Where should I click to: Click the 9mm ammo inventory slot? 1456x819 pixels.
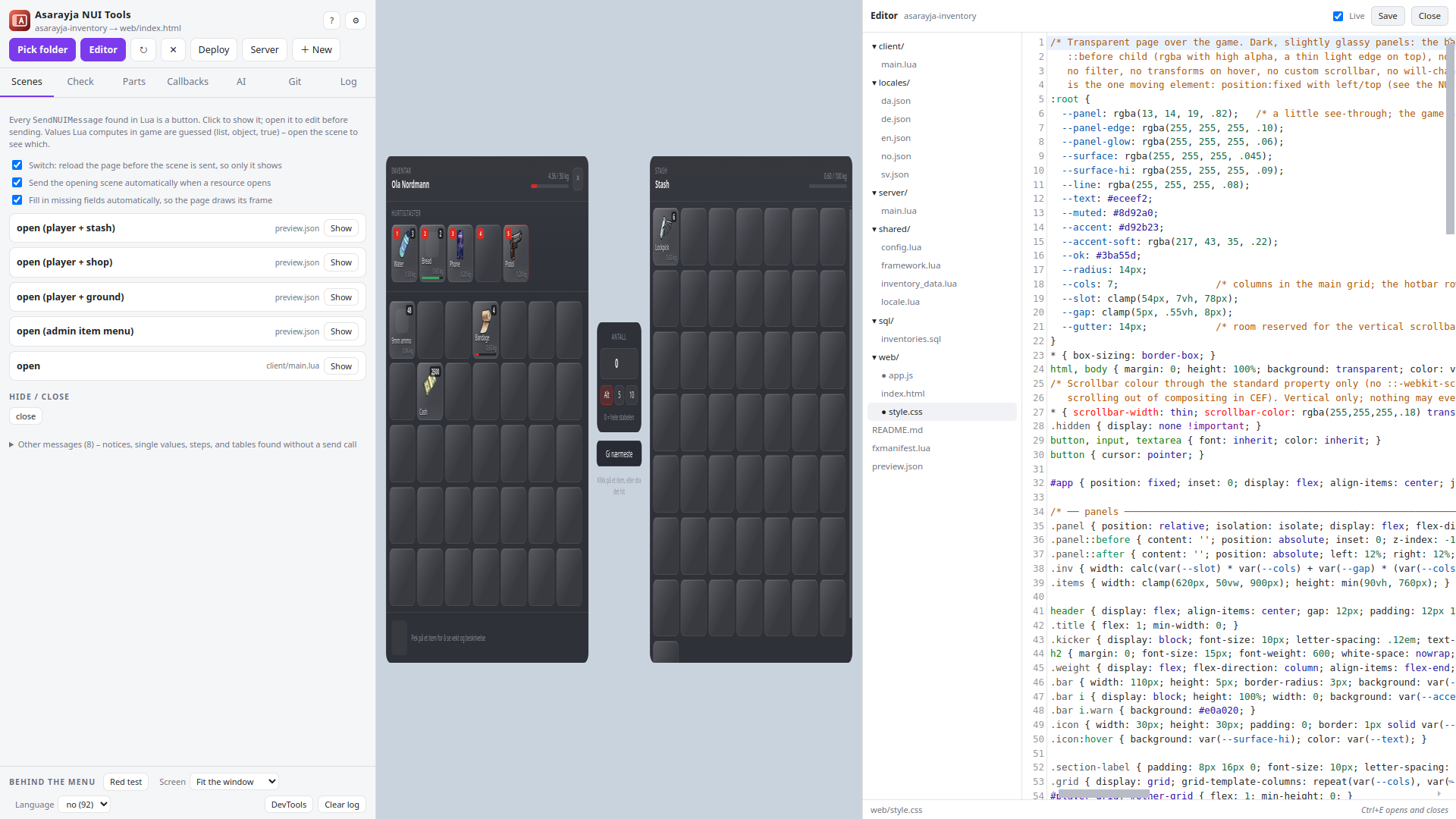402,330
